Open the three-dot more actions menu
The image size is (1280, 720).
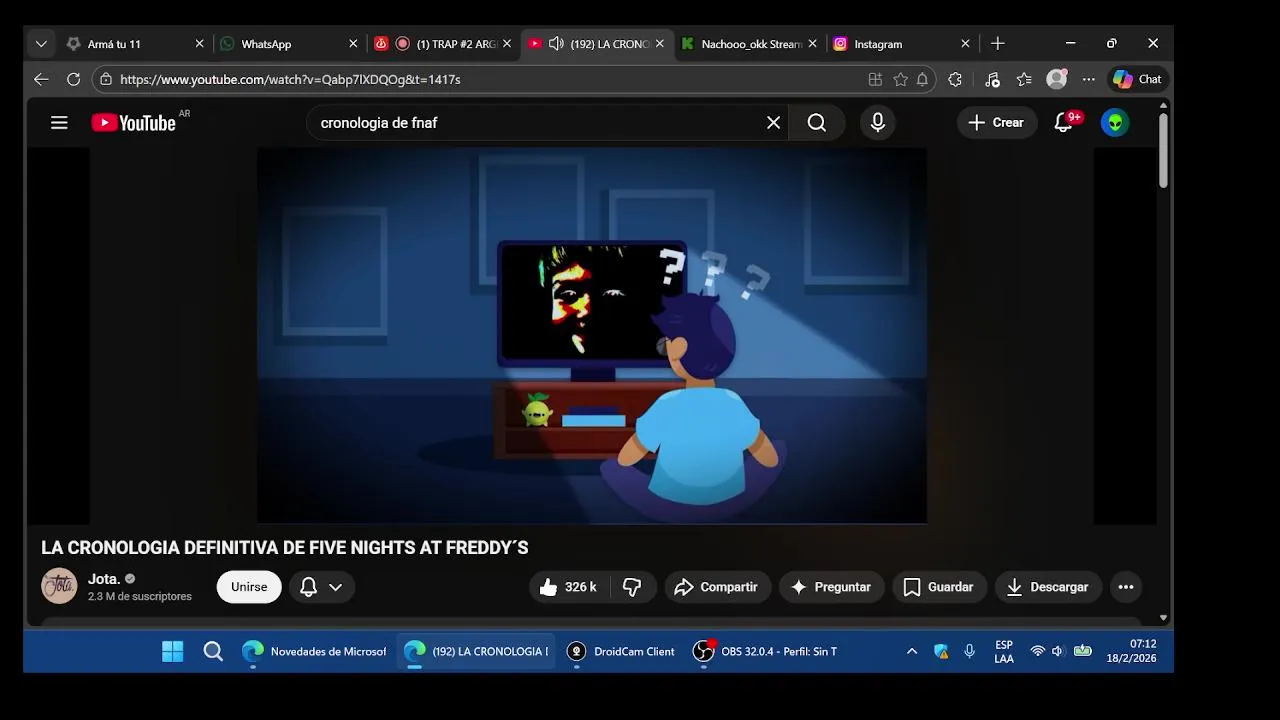[1126, 587]
